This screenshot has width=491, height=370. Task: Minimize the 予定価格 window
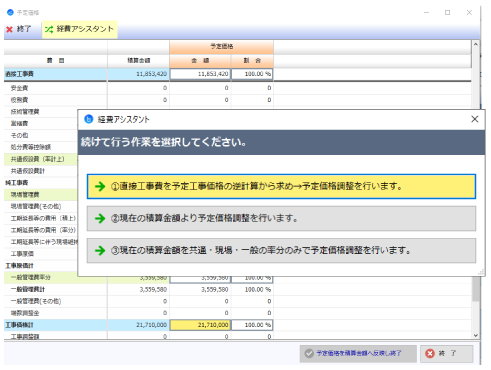[426, 13]
